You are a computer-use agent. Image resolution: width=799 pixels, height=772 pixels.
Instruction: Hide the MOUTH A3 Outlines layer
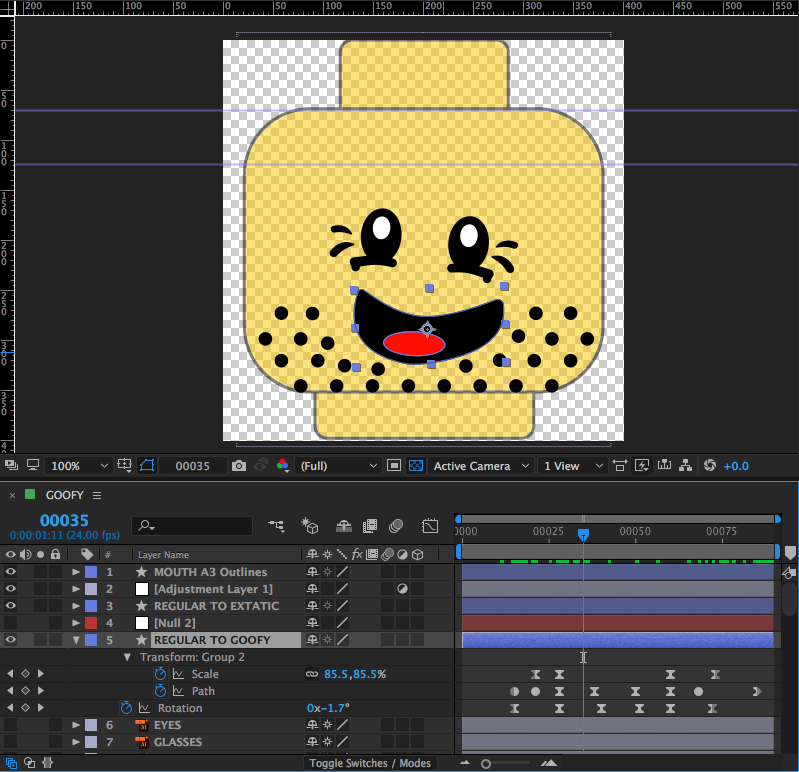tap(11, 572)
